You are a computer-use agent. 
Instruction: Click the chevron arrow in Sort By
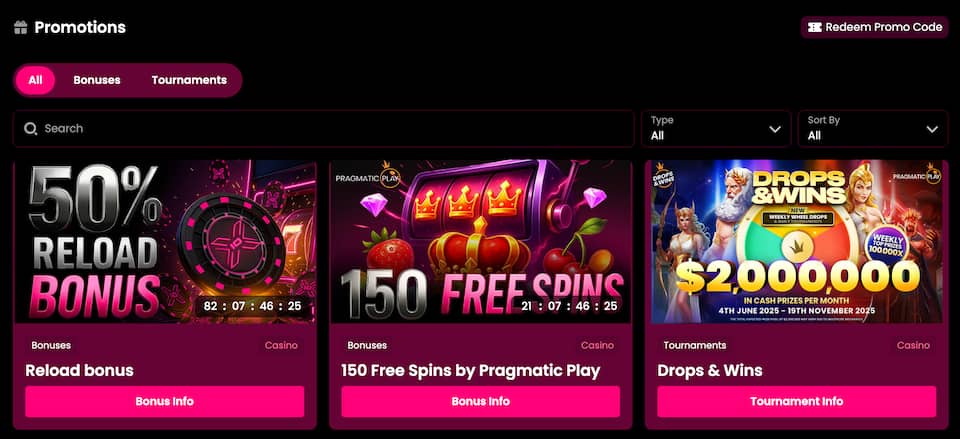pyautogui.click(x=932, y=129)
